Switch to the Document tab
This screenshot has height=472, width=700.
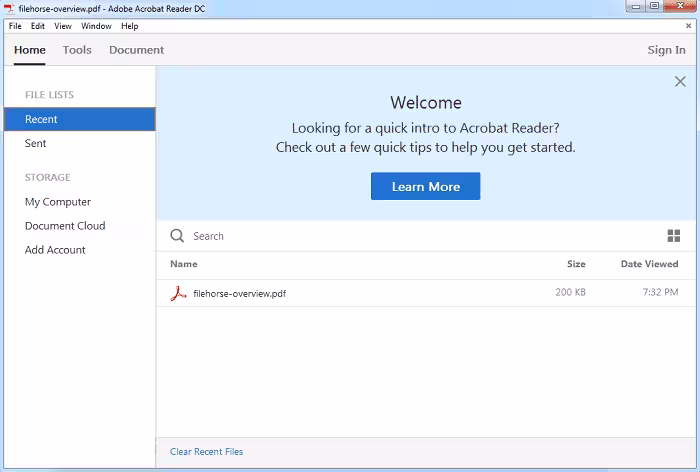[x=137, y=50]
